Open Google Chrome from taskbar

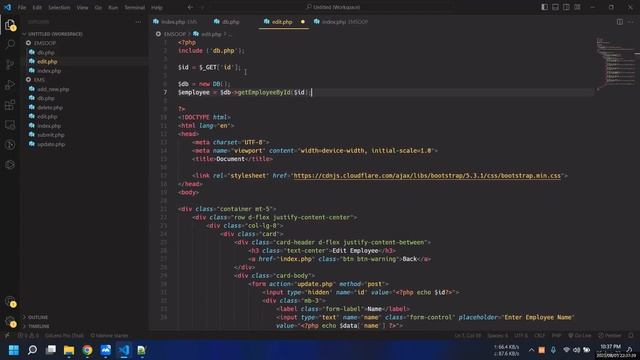[87, 350]
